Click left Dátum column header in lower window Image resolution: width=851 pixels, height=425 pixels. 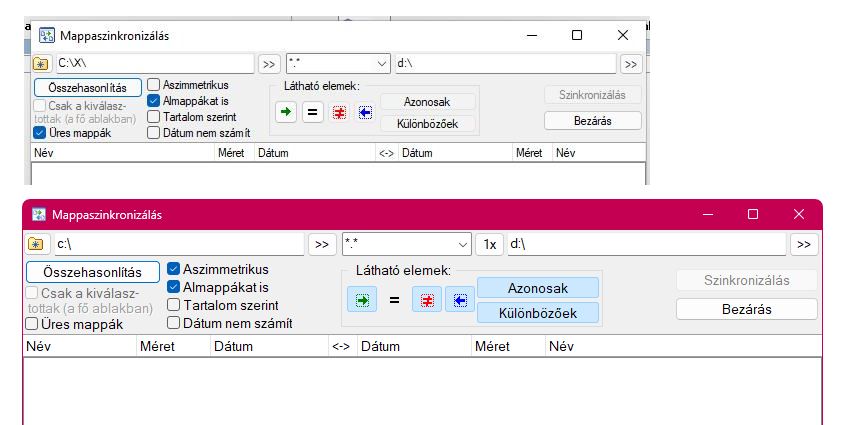click(269, 346)
